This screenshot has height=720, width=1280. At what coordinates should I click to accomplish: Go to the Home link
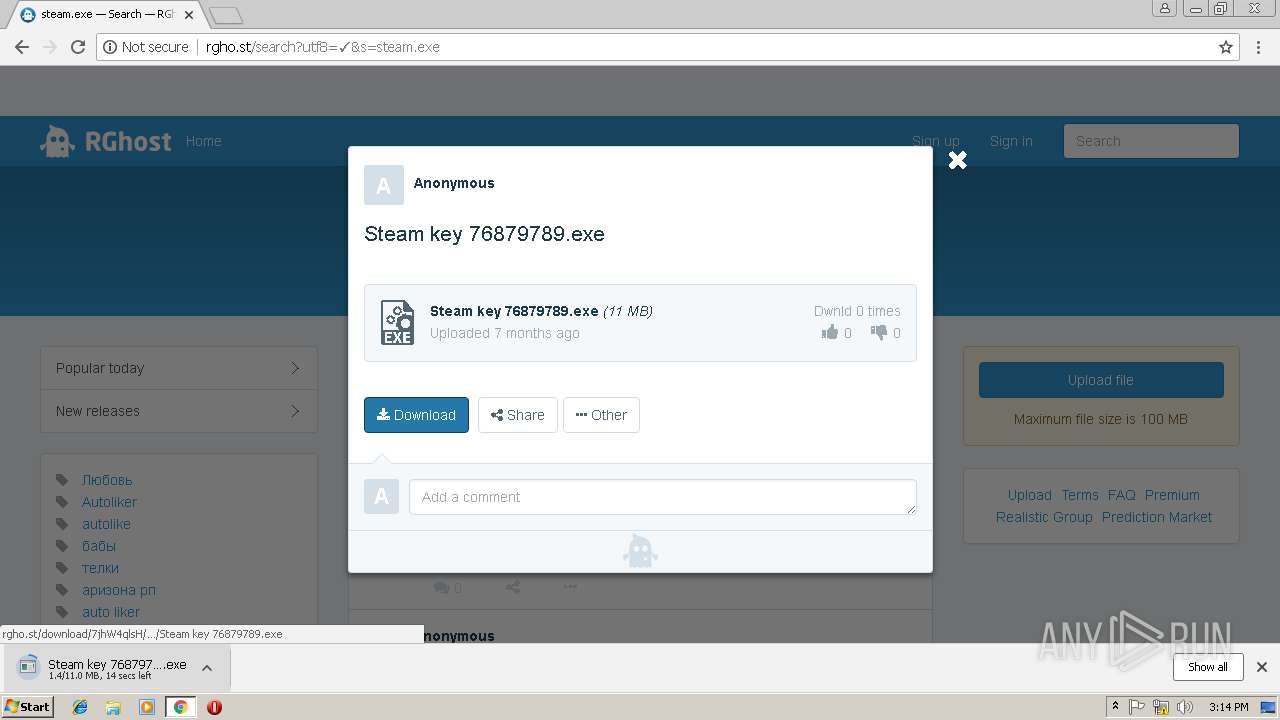[203, 141]
